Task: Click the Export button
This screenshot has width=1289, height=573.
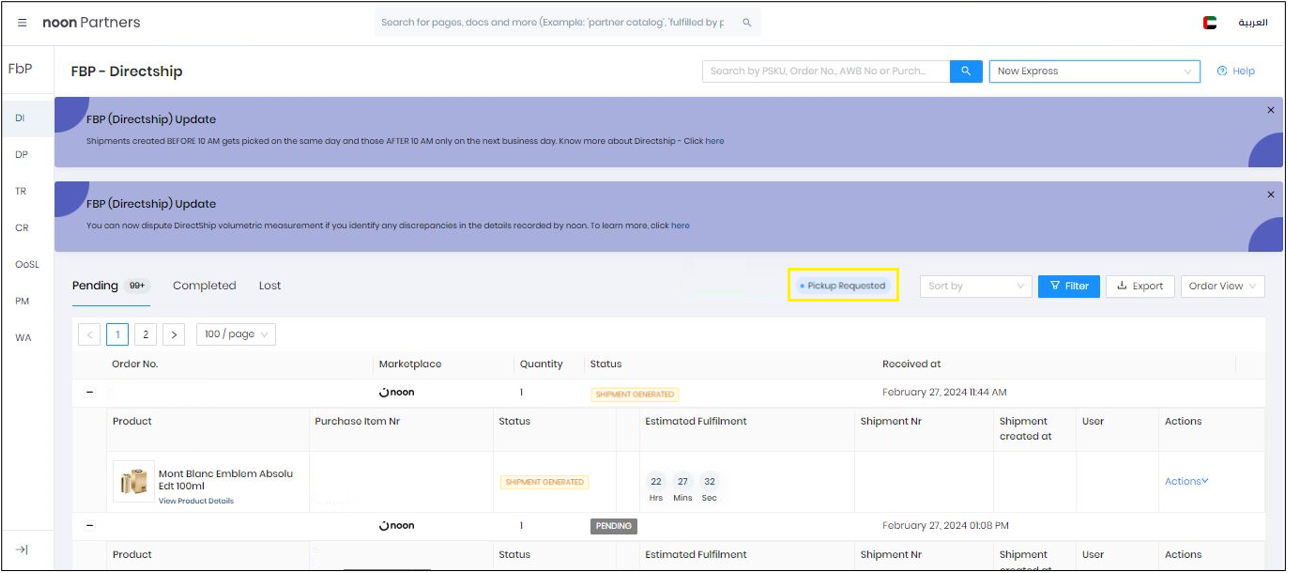Action: (1140, 286)
